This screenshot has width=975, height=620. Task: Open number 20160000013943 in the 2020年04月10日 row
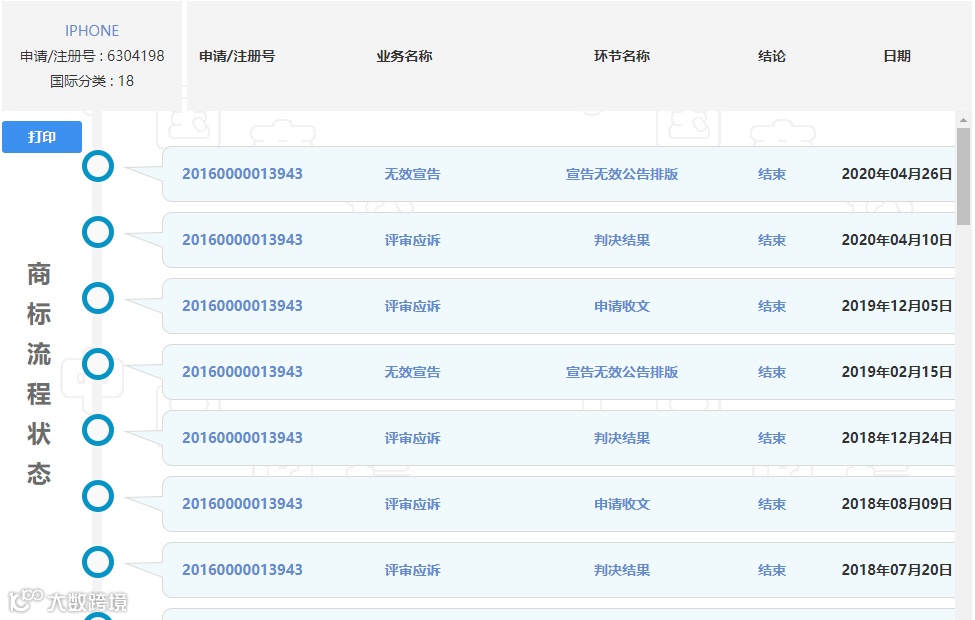coord(243,240)
